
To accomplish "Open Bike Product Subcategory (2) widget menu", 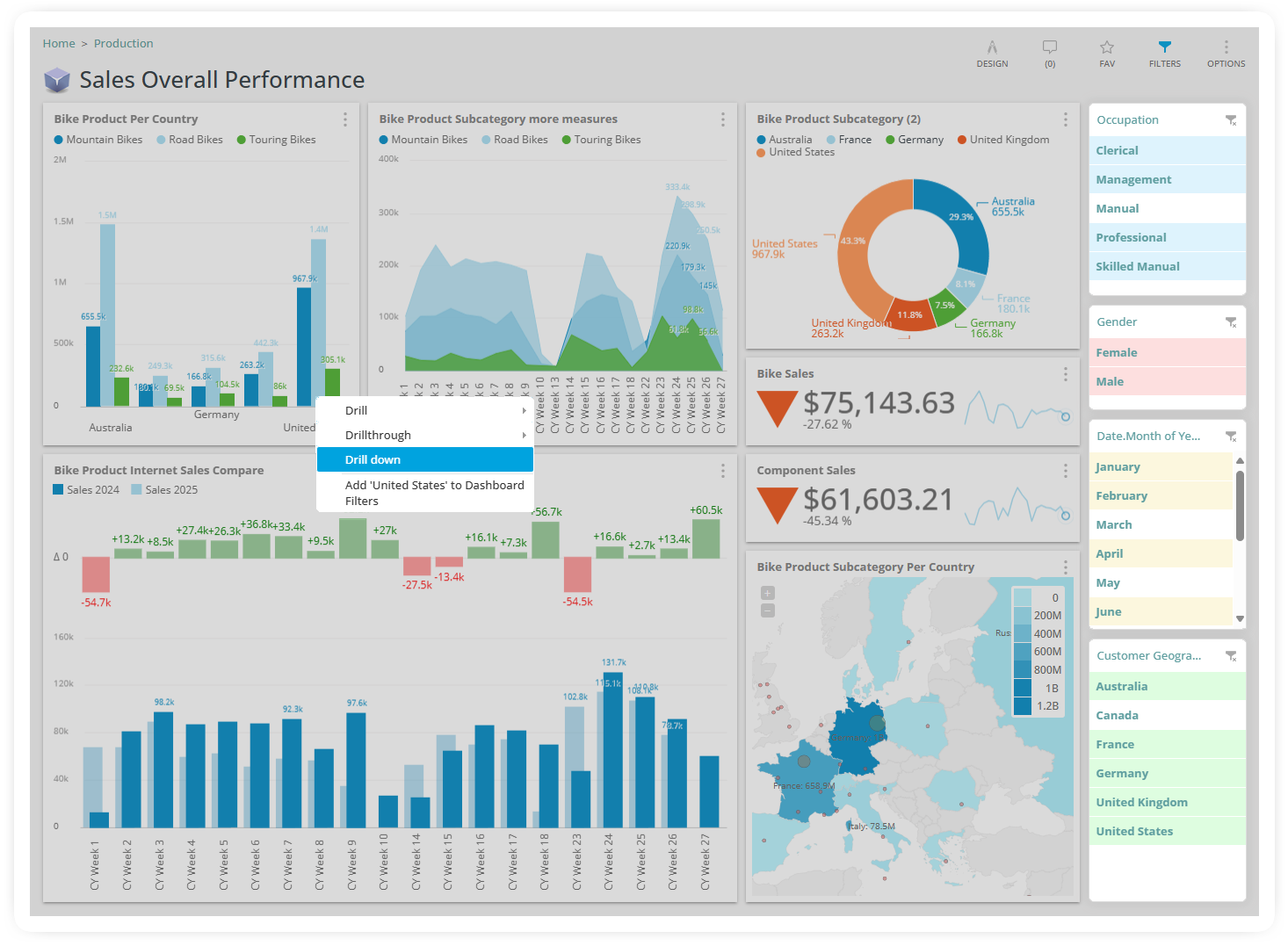I will point(1065,119).
